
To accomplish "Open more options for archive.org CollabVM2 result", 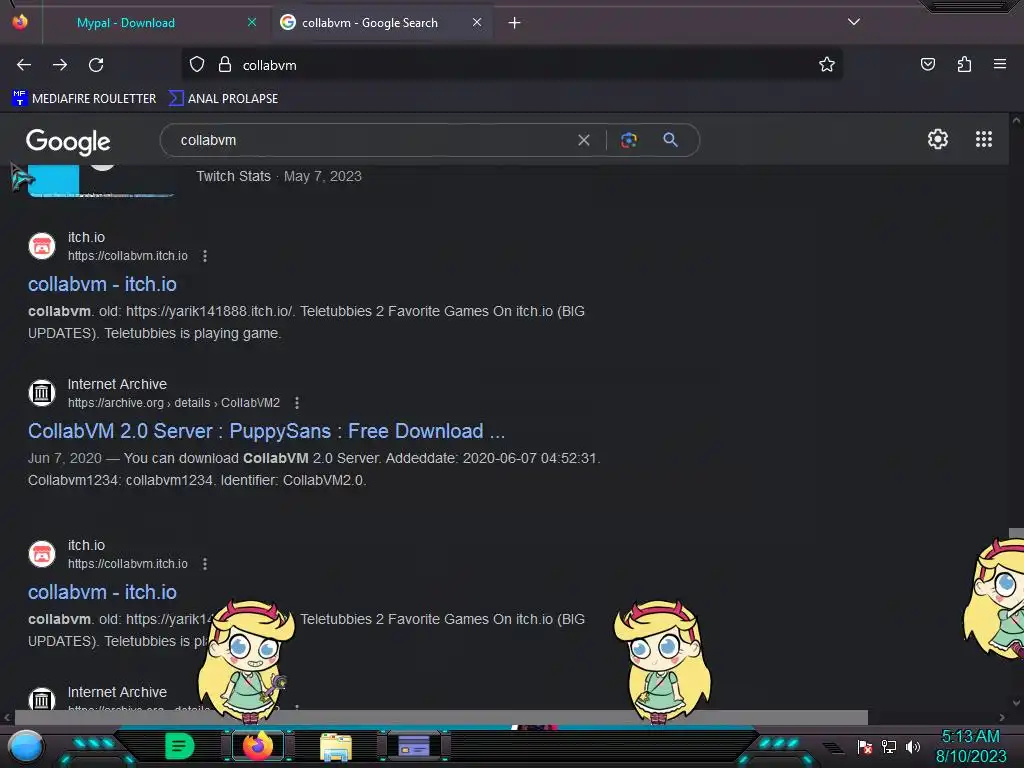I will click(x=297, y=403).
